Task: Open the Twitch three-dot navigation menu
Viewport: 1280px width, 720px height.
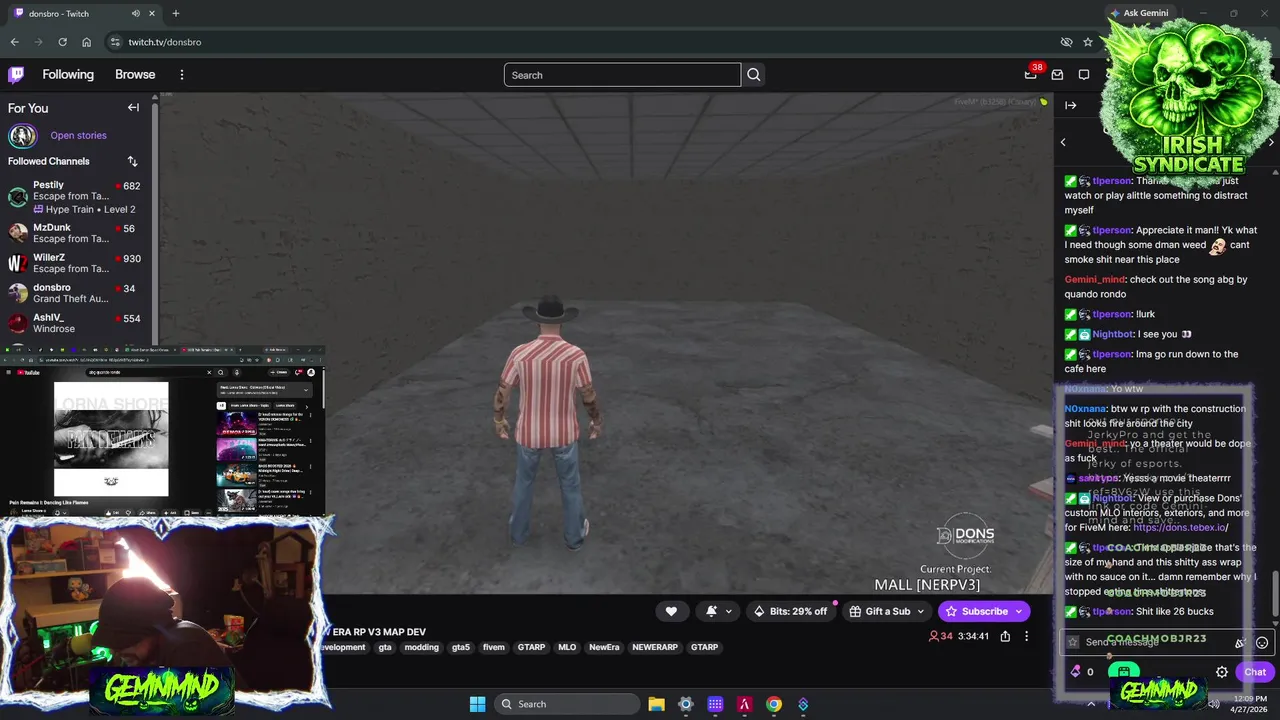Action: 181,75
